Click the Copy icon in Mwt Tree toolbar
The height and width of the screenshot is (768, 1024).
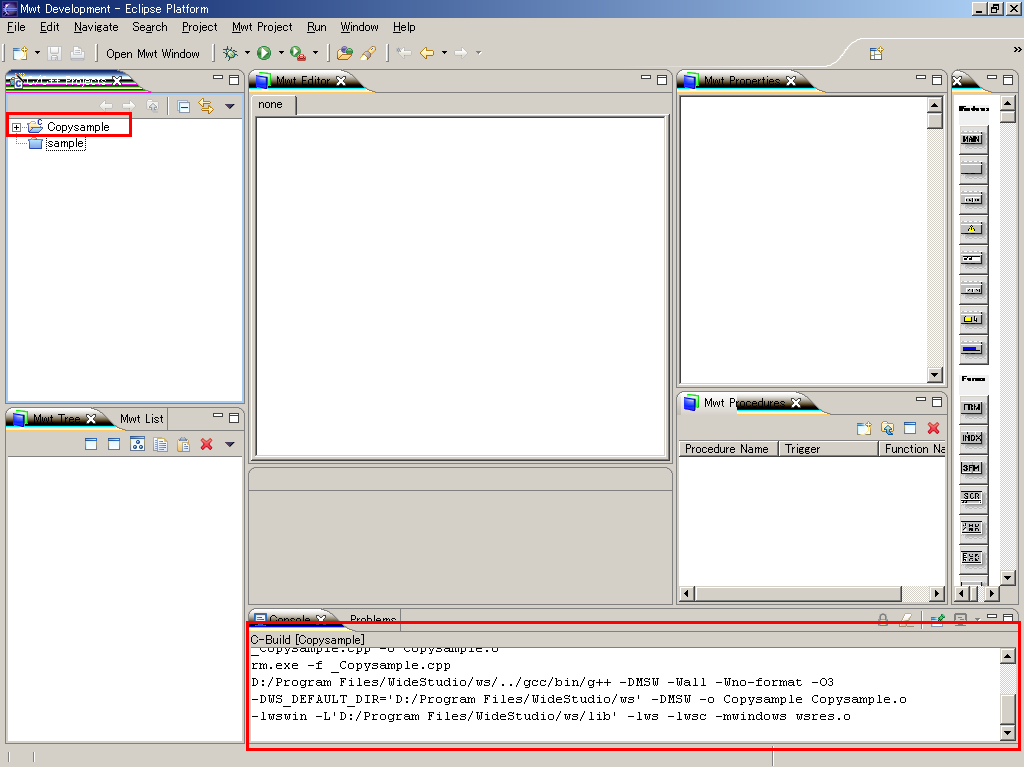click(161, 444)
